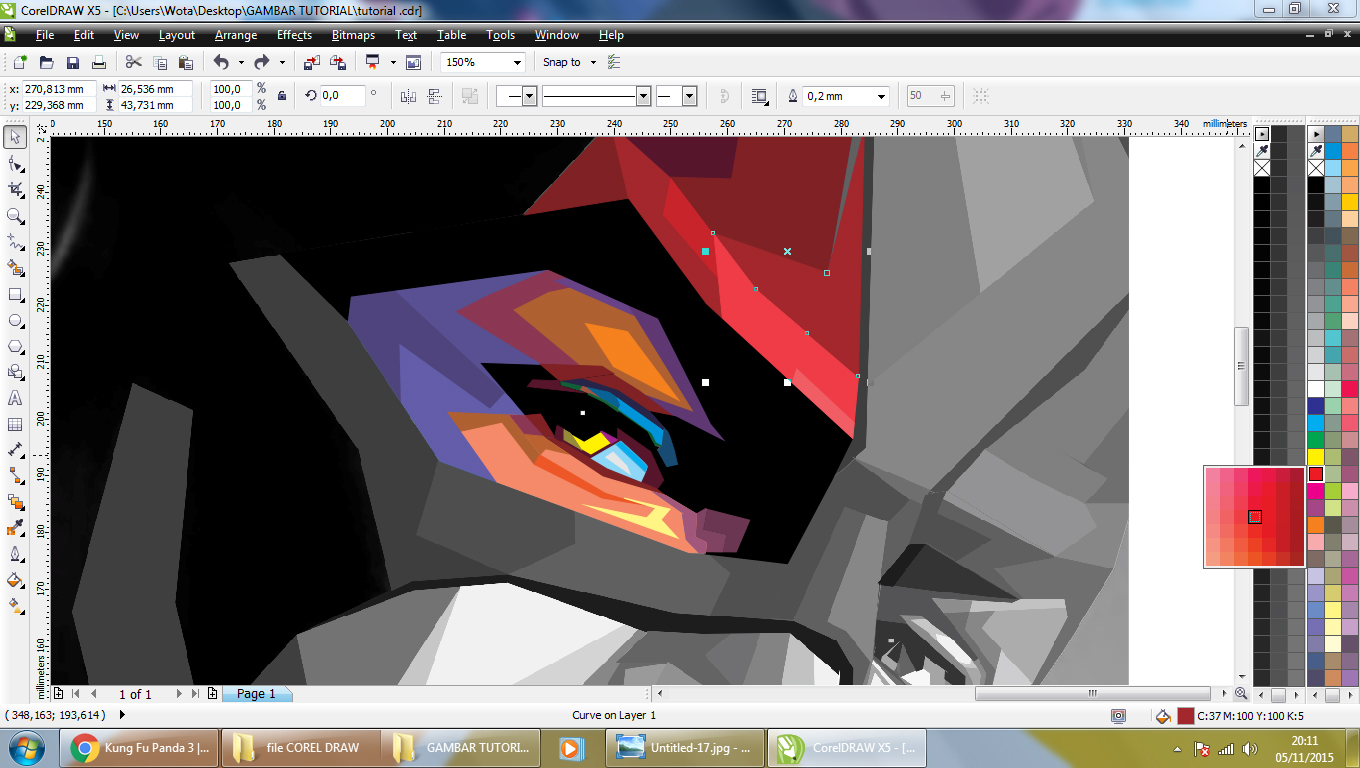
Task: Choose the yellow palette swatch
Action: (1316, 457)
